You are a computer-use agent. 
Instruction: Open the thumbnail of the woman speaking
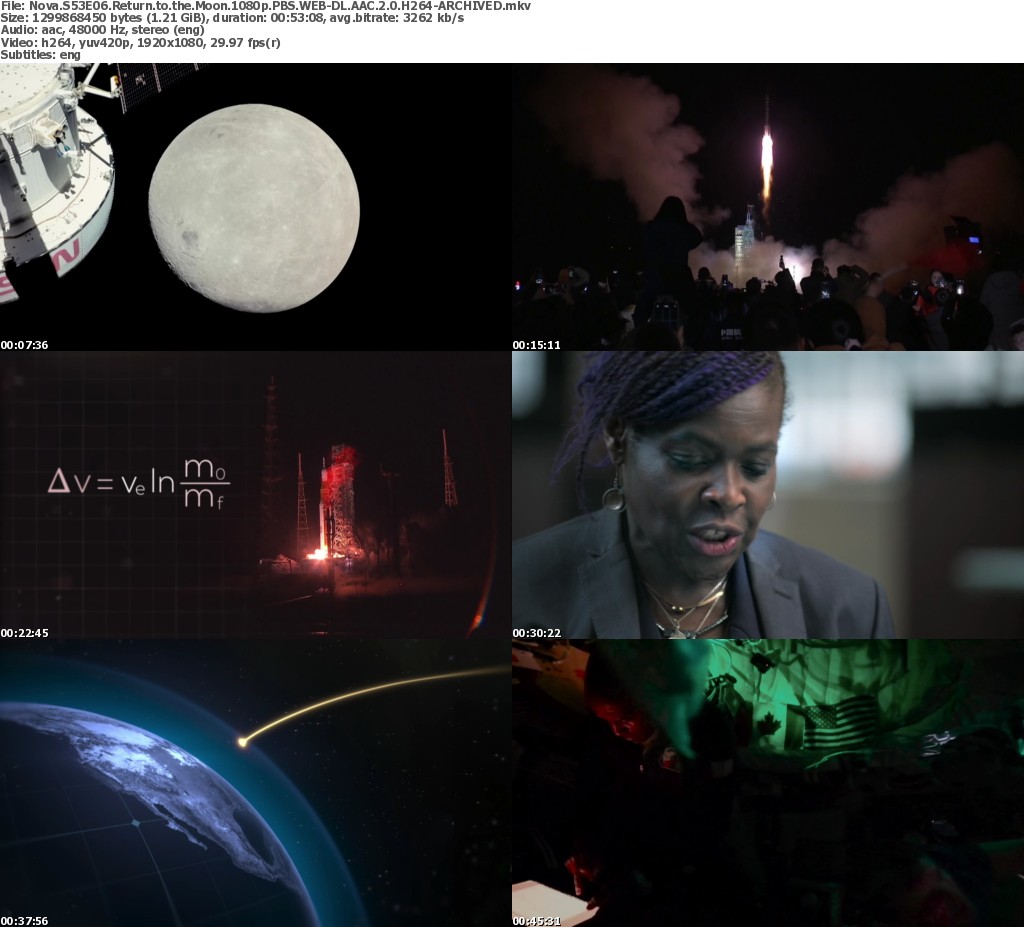[x=767, y=495]
